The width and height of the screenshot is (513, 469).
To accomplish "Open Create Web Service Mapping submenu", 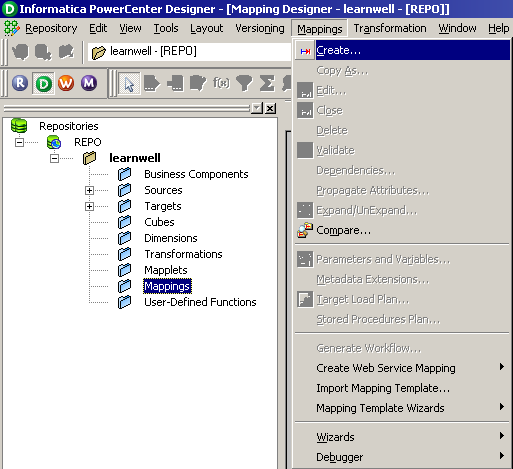I will [402, 368].
